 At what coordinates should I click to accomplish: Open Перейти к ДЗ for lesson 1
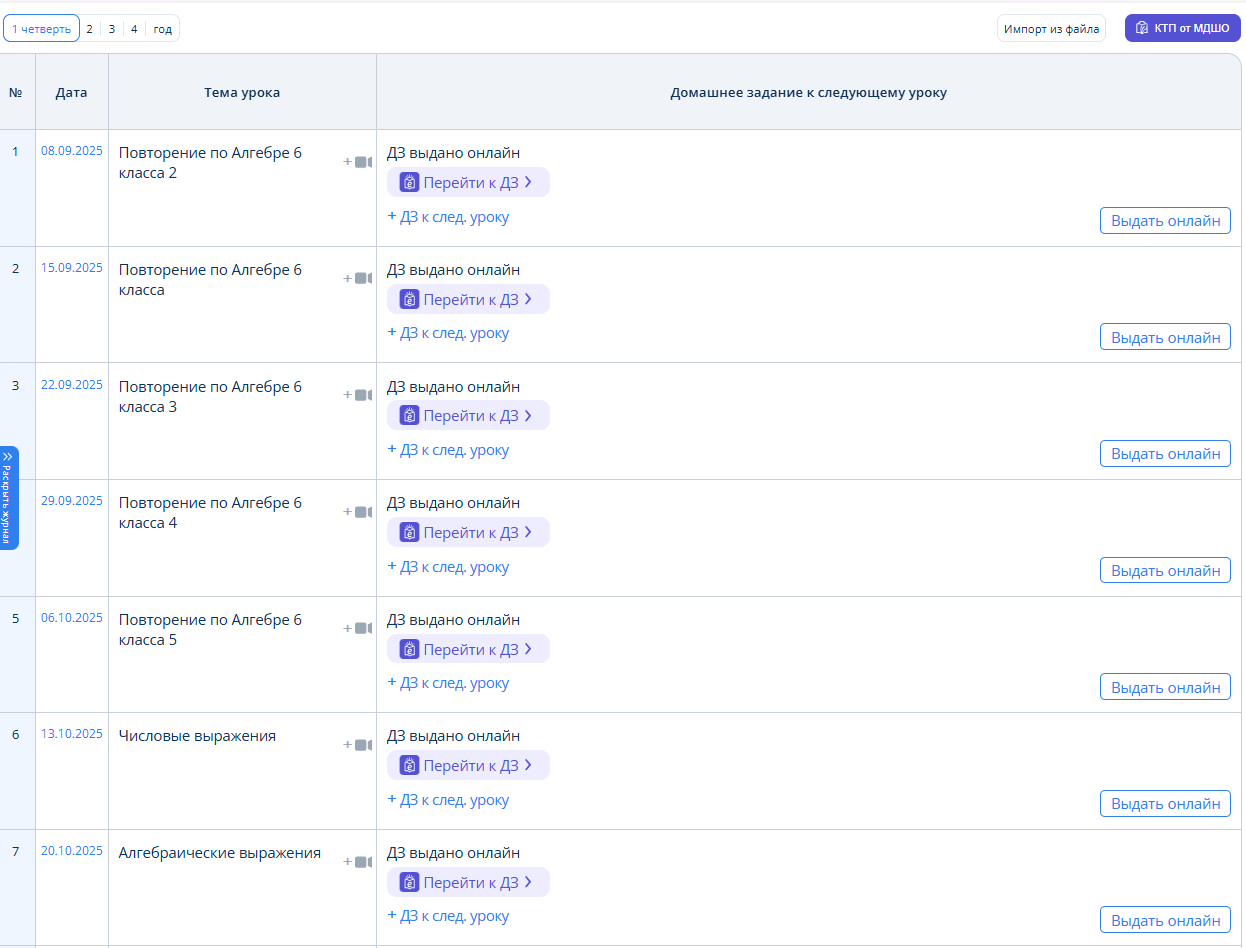pos(468,182)
